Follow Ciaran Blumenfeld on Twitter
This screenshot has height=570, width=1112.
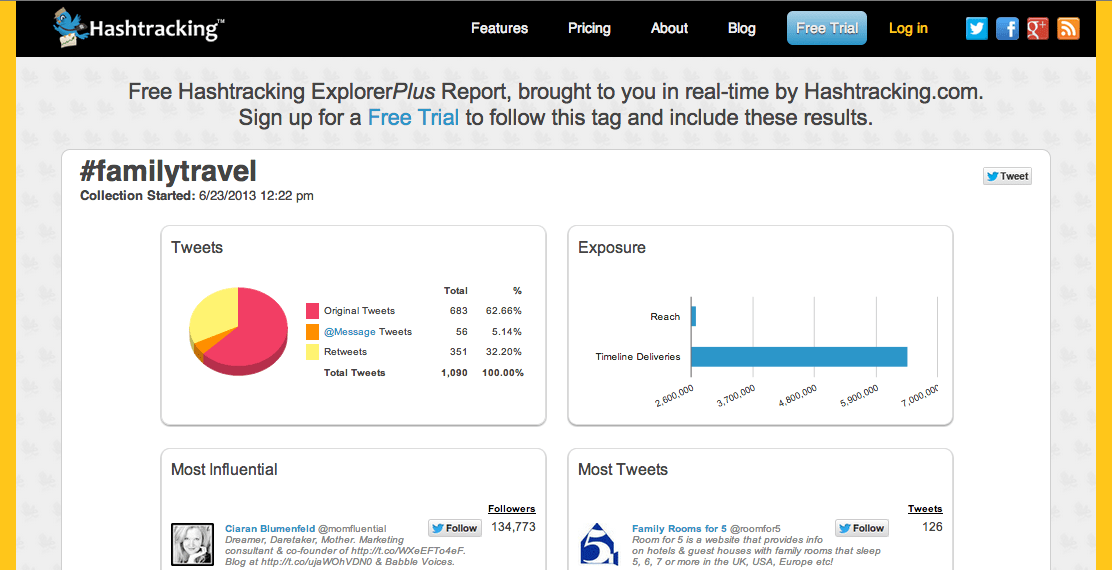click(455, 528)
